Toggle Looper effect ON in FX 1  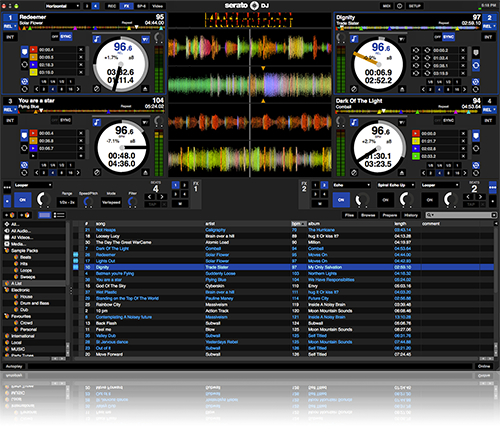[x=23, y=200]
